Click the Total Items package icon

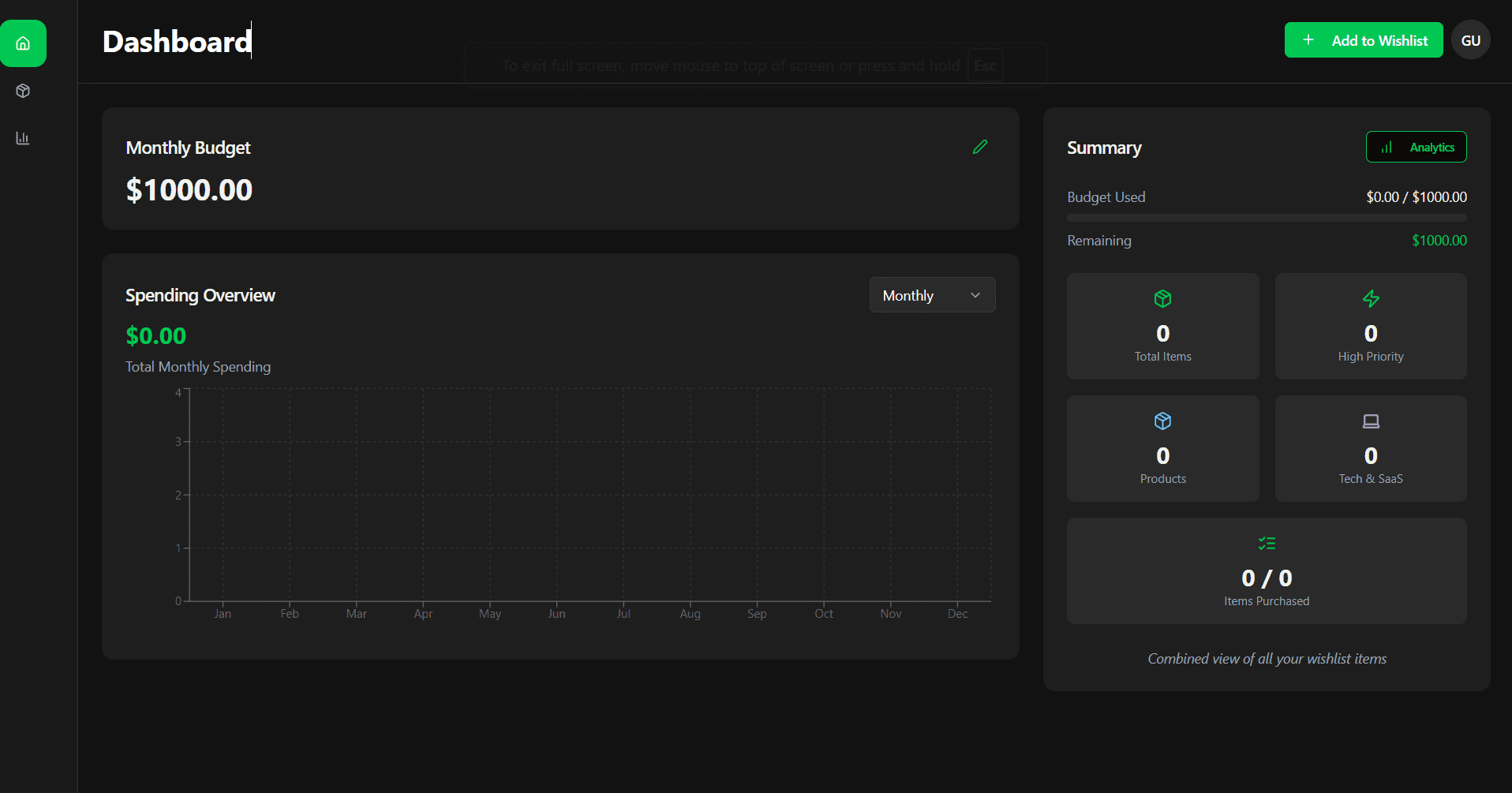[1162, 298]
